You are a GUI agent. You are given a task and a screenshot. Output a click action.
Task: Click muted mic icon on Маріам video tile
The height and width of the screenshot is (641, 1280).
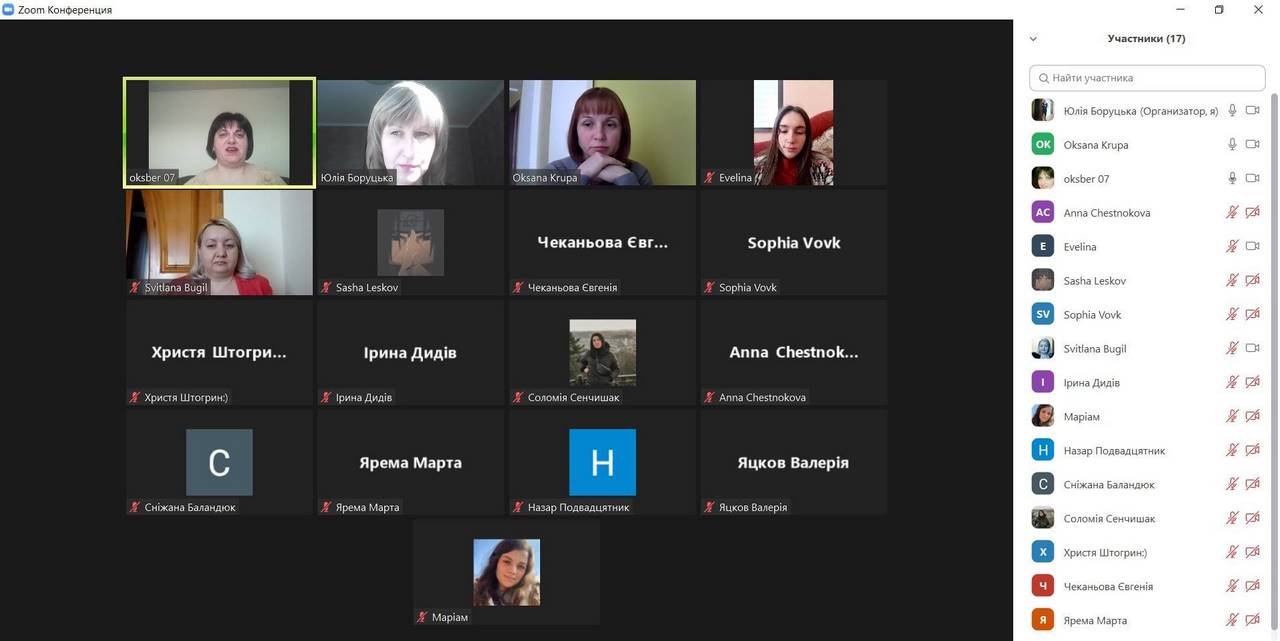tap(423, 617)
